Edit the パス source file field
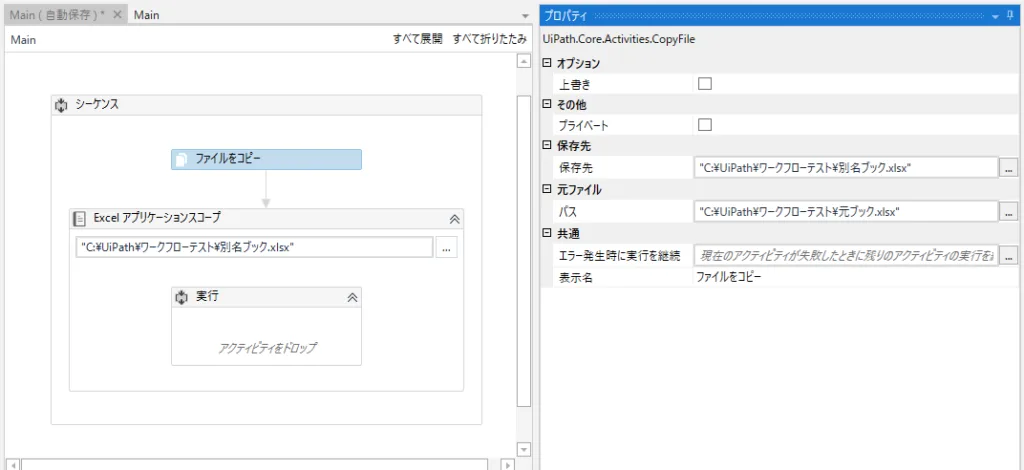The height and width of the screenshot is (470, 1024). coord(846,212)
